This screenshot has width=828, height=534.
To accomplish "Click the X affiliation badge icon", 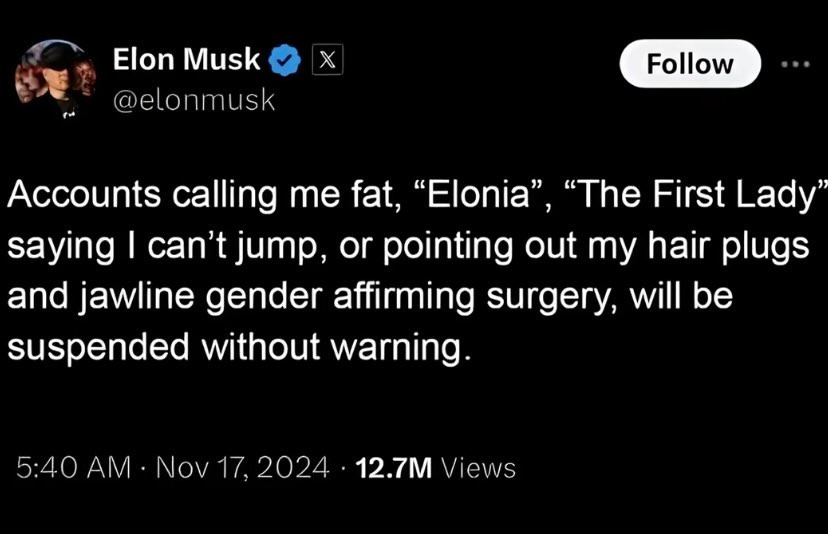I will coord(327,59).
